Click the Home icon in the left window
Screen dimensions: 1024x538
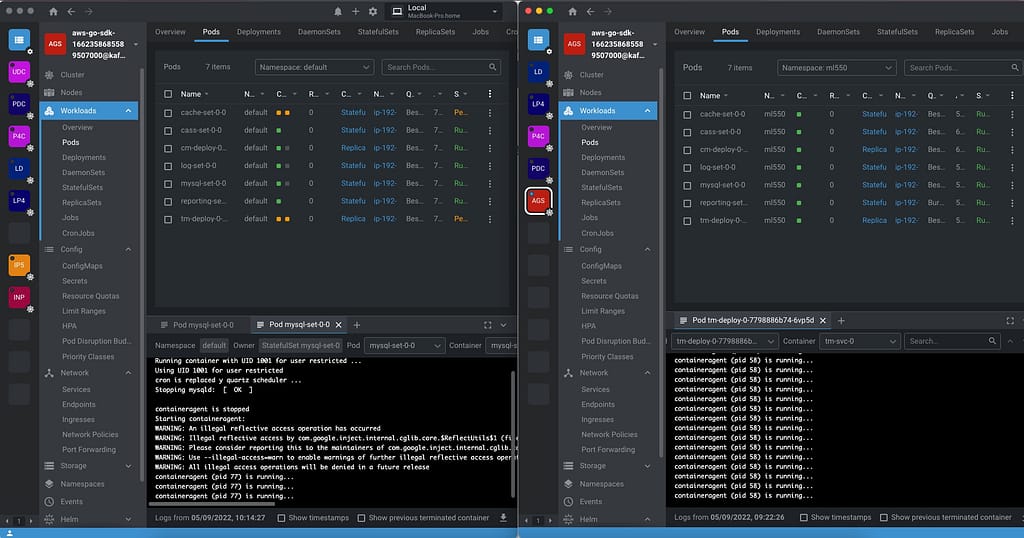click(x=54, y=11)
